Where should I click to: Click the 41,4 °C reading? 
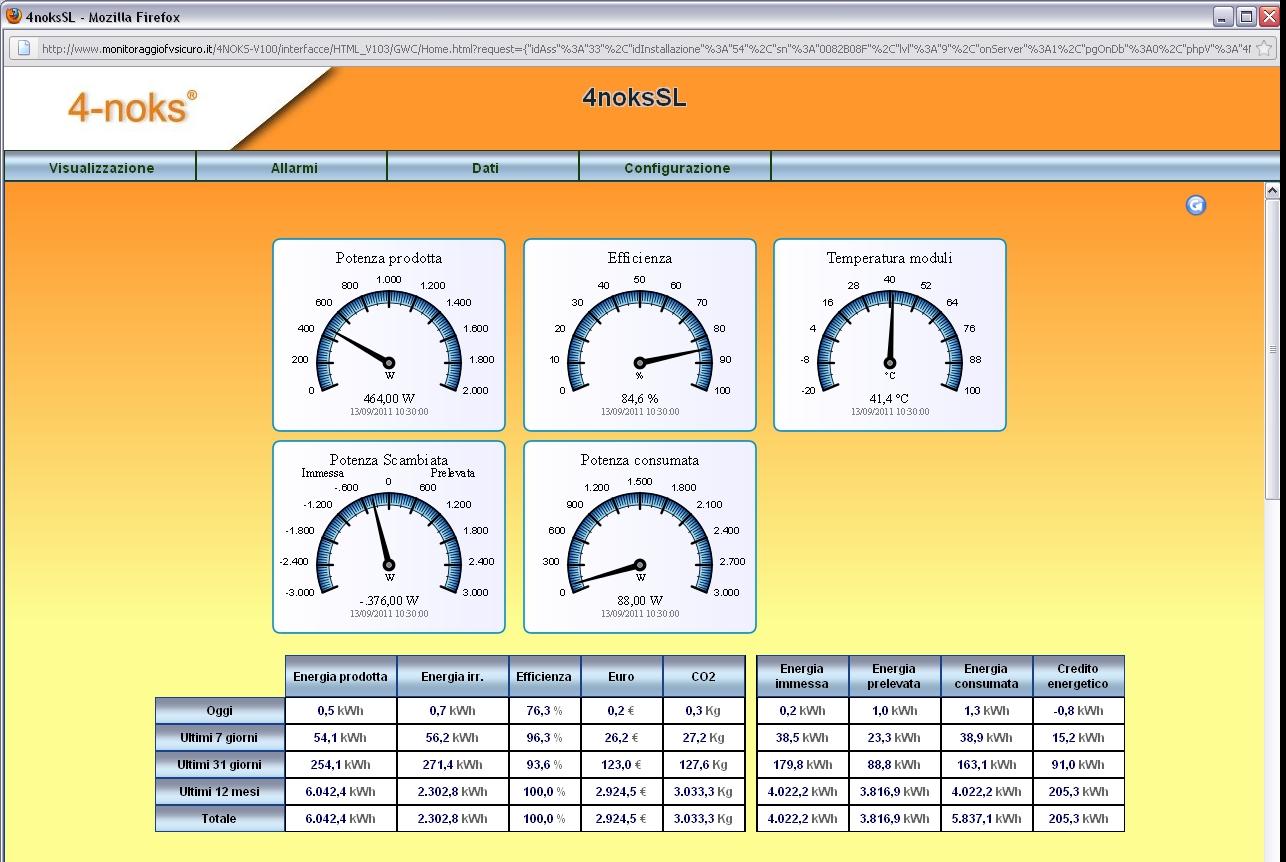pyautogui.click(x=890, y=398)
